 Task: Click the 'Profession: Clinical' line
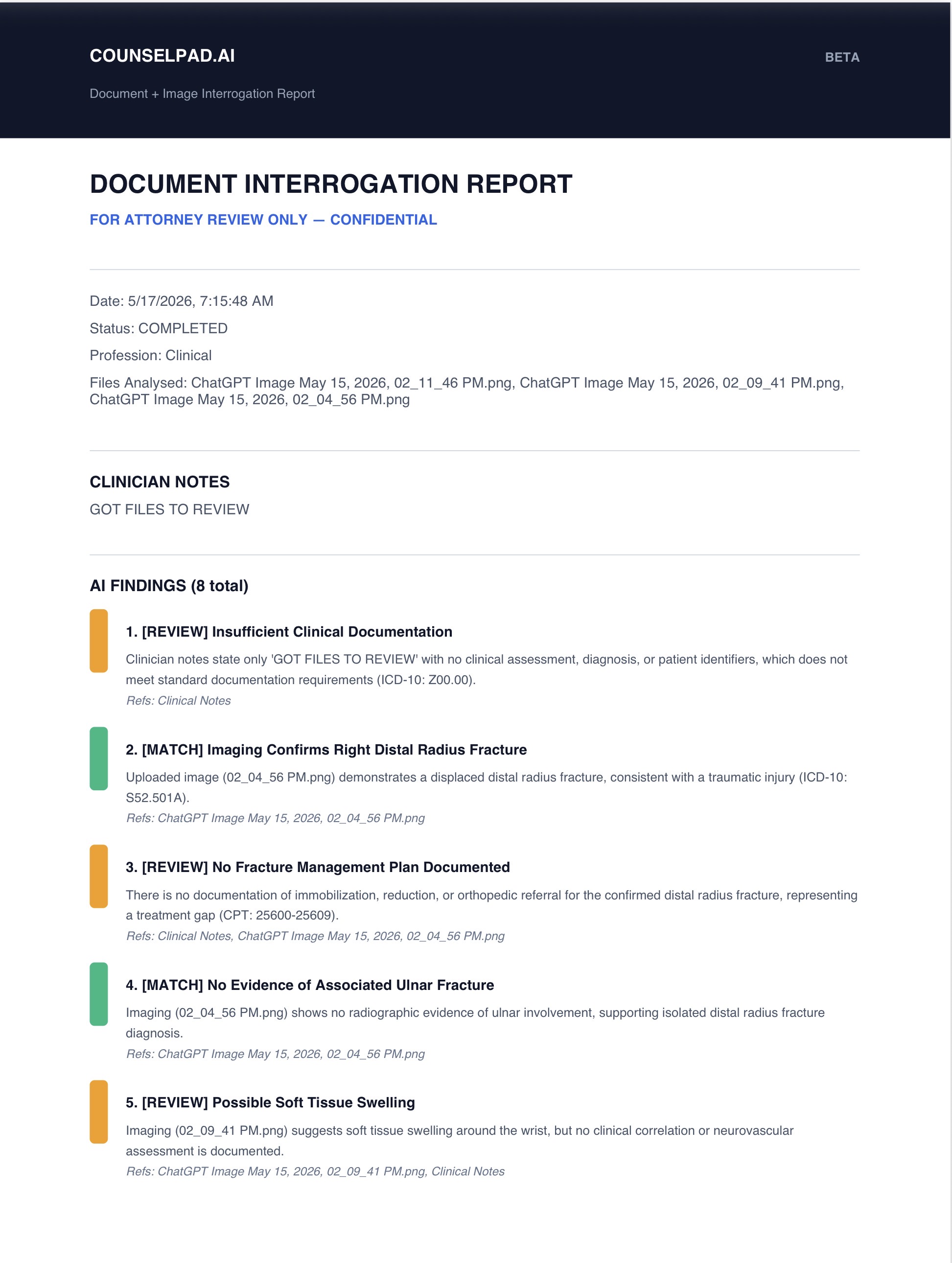coord(151,355)
